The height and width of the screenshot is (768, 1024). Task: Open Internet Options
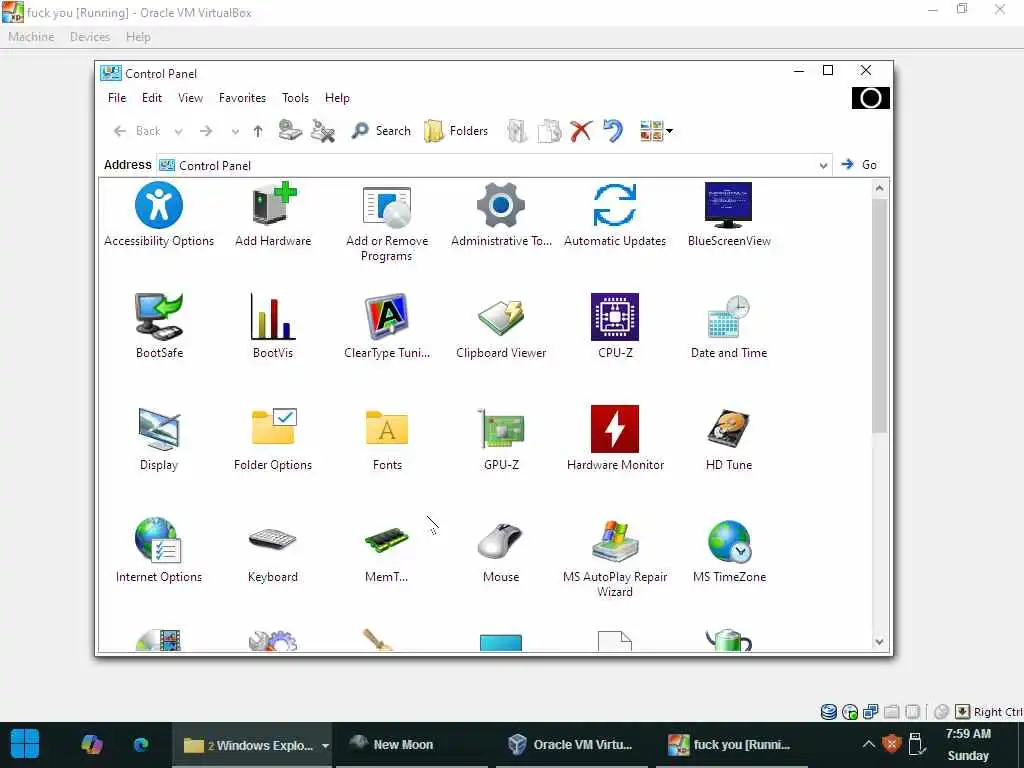(159, 551)
